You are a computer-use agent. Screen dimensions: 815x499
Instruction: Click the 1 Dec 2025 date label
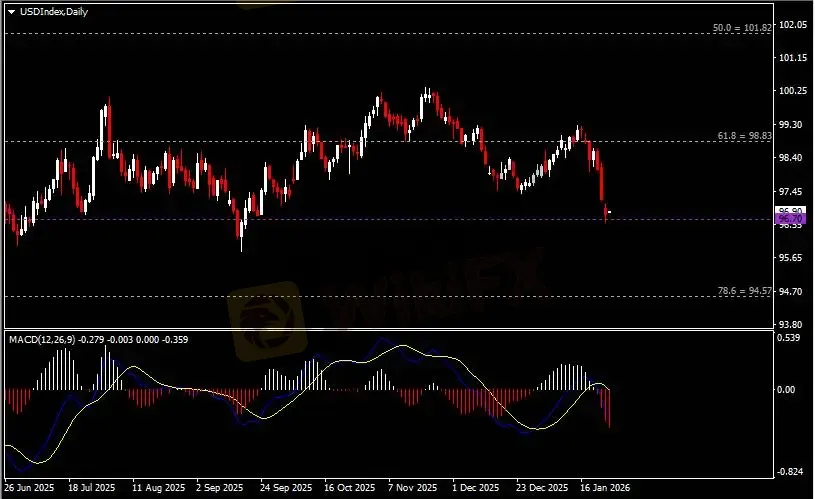pos(476,488)
